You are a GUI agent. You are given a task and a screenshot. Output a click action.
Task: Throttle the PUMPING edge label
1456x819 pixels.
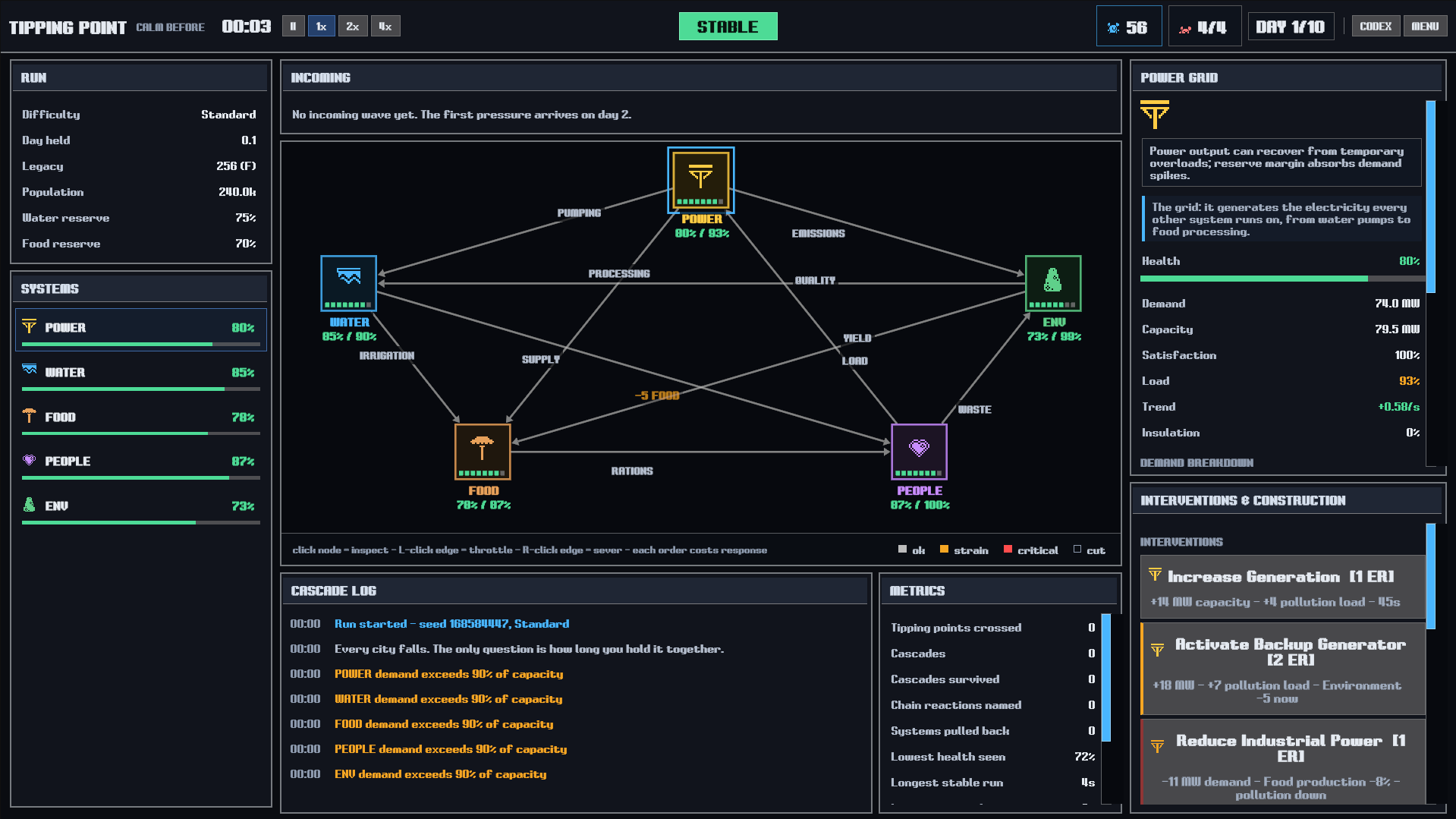[x=579, y=213]
